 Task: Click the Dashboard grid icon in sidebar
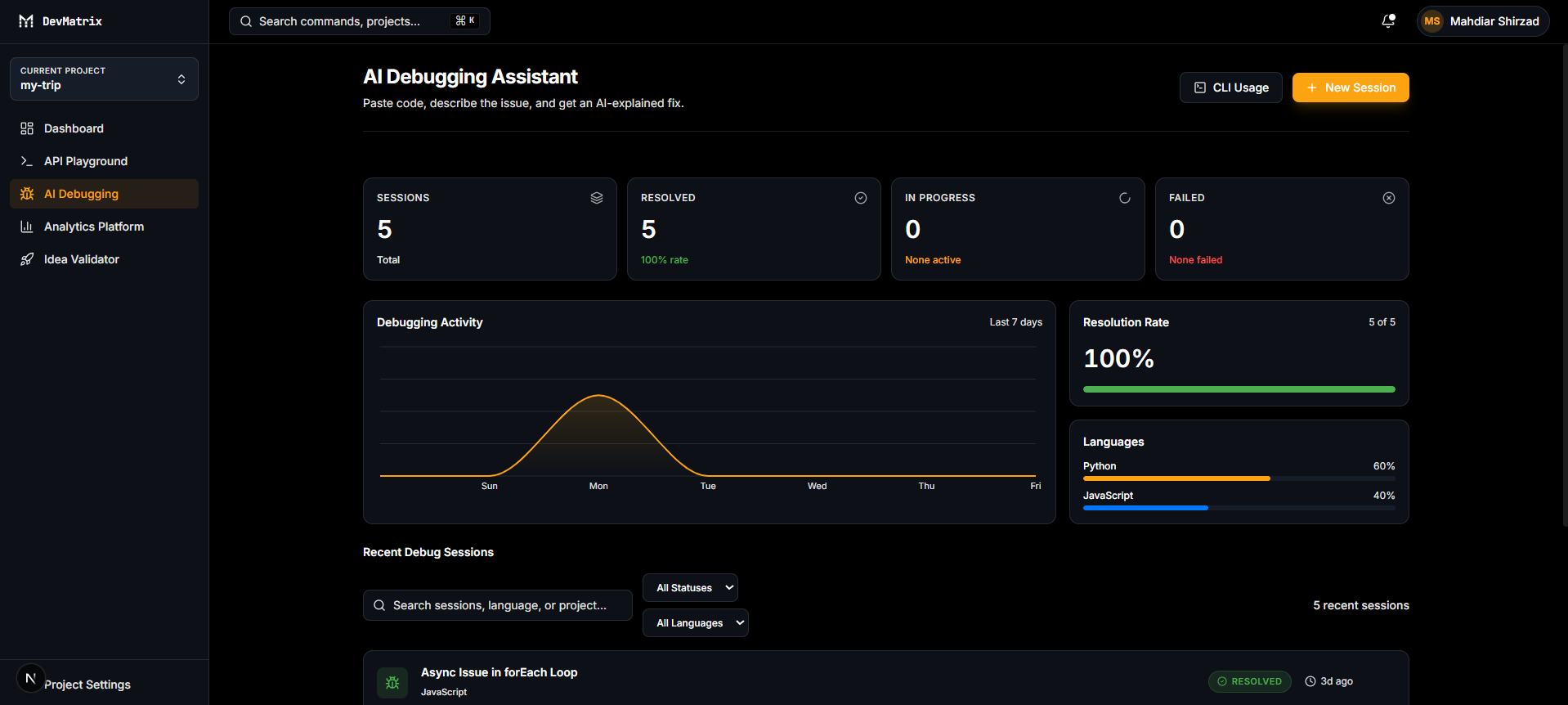27,128
